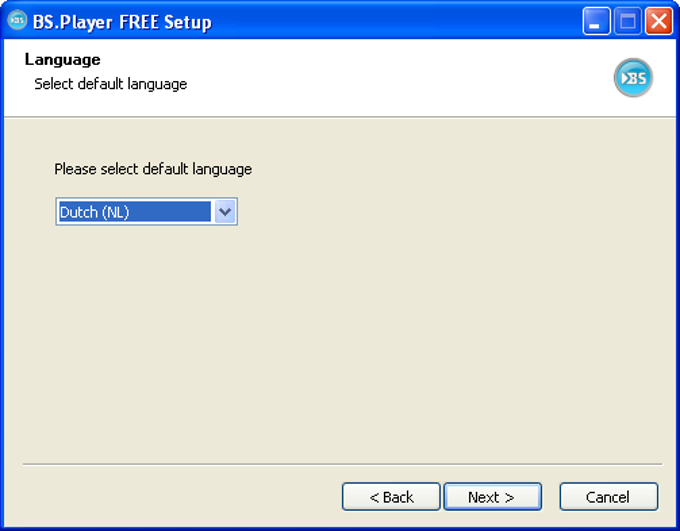Image resolution: width=680 pixels, height=531 pixels.
Task: Click the BS.Player title bar icon
Action: coord(17,20)
